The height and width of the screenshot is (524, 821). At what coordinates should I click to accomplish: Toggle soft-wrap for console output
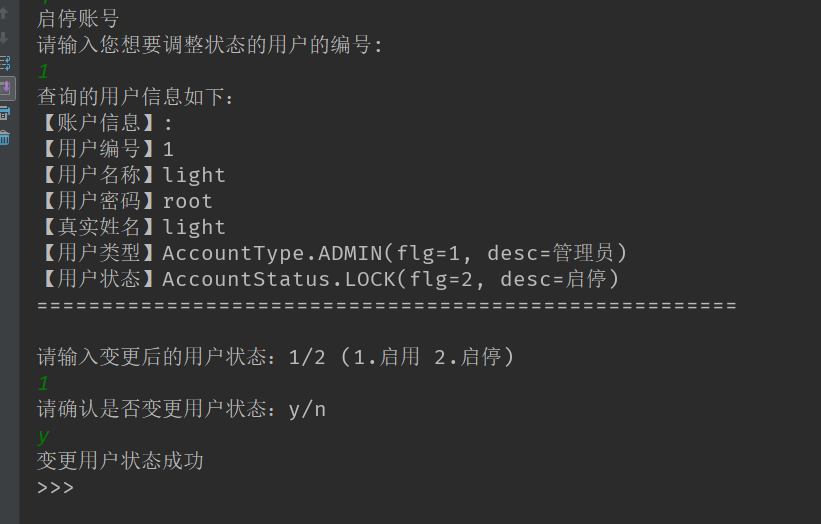pos(4,63)
